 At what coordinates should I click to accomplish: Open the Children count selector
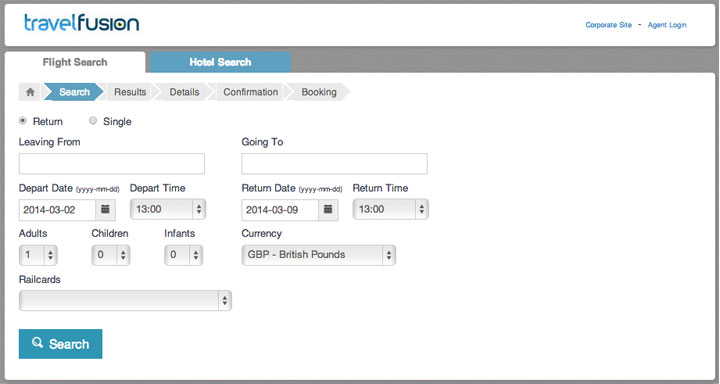click(x=111, y=255)
